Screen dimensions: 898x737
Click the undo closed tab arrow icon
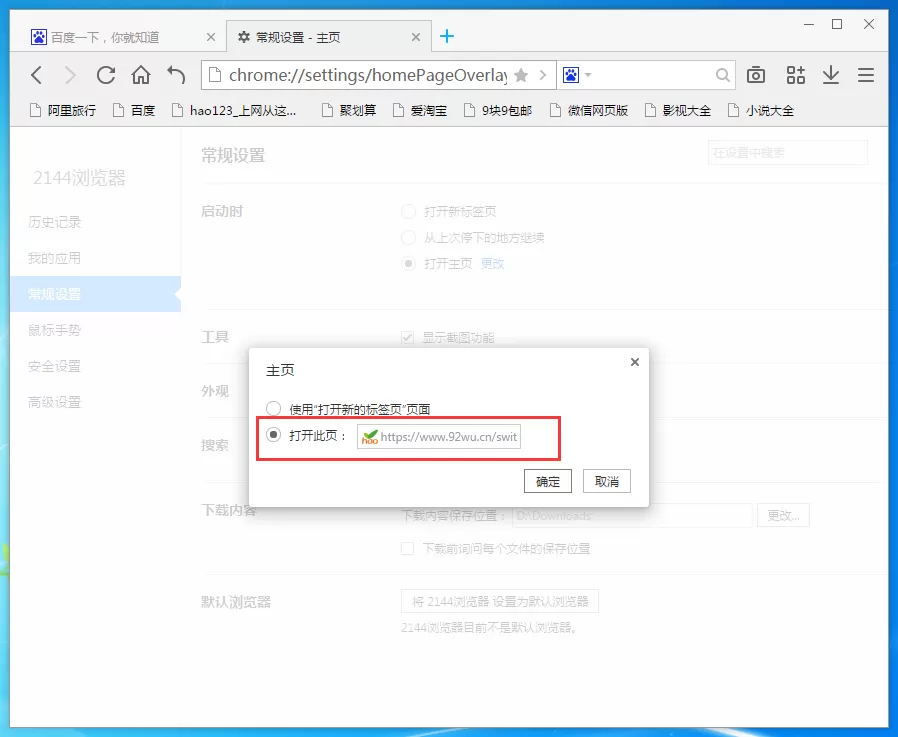click(176, 75)
